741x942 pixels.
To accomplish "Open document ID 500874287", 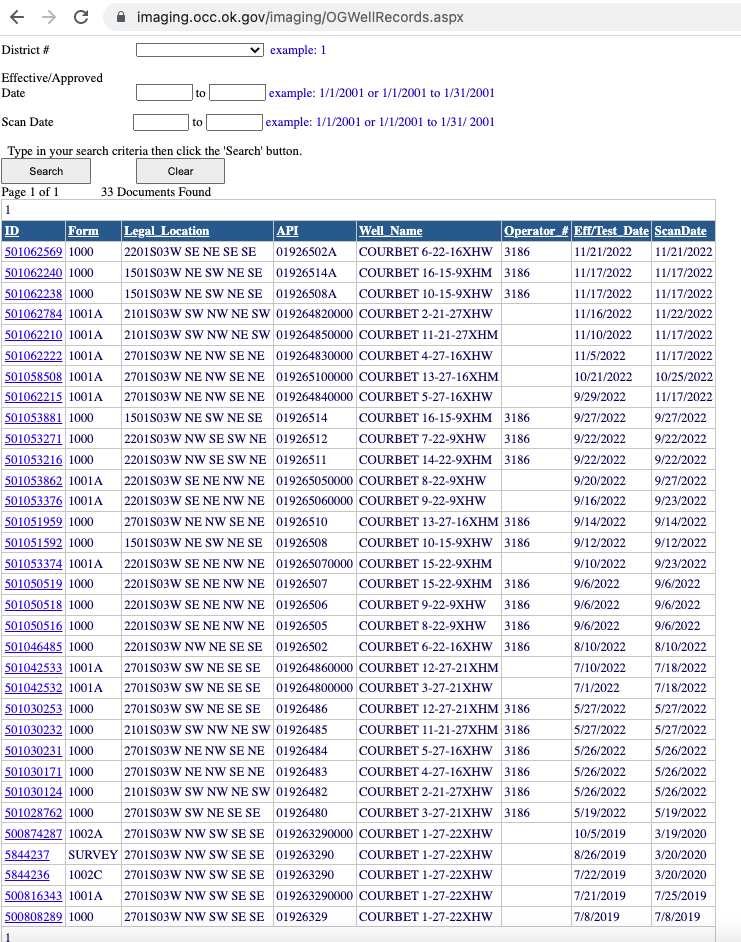I will click(34, 833).
